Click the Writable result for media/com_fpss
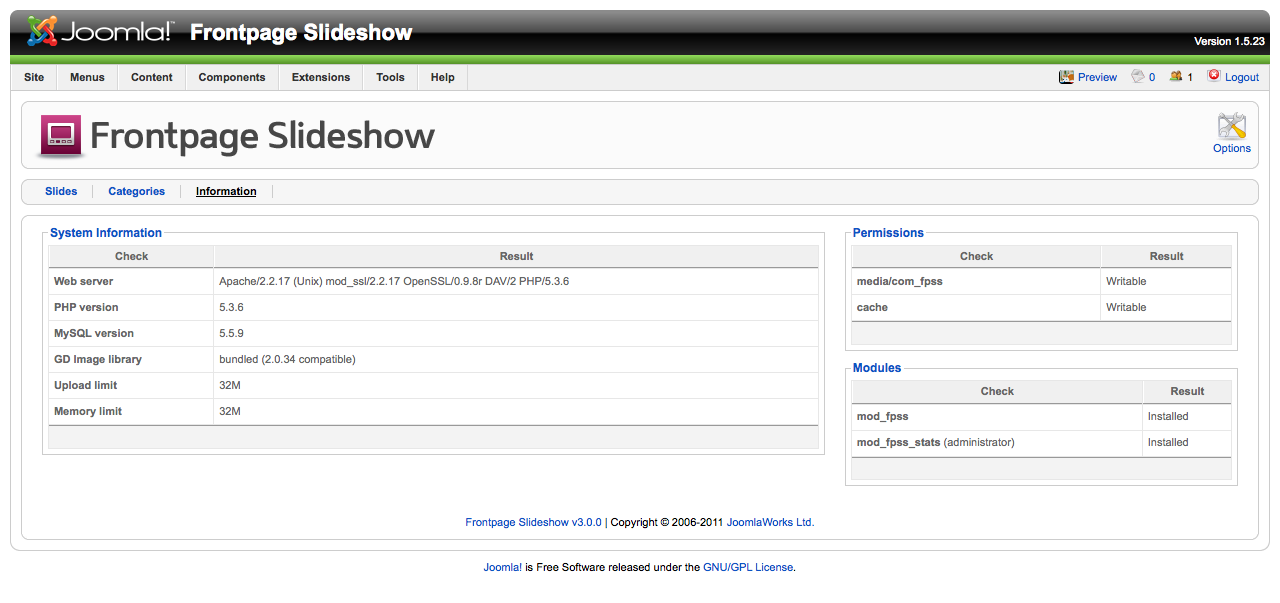 (x=1126, y=281)
